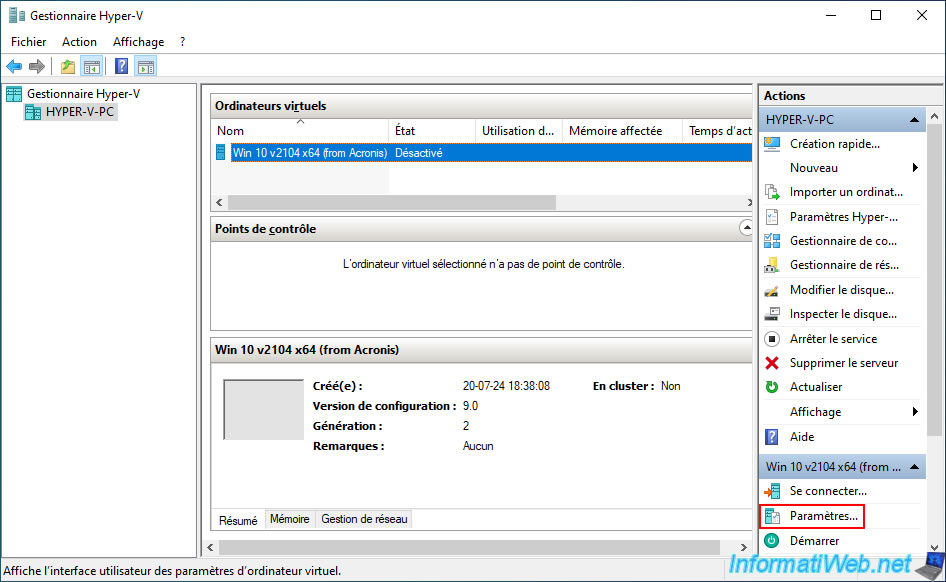Click Actualiser action label
The width and height of the screenshot is (946, 582).
816,387
